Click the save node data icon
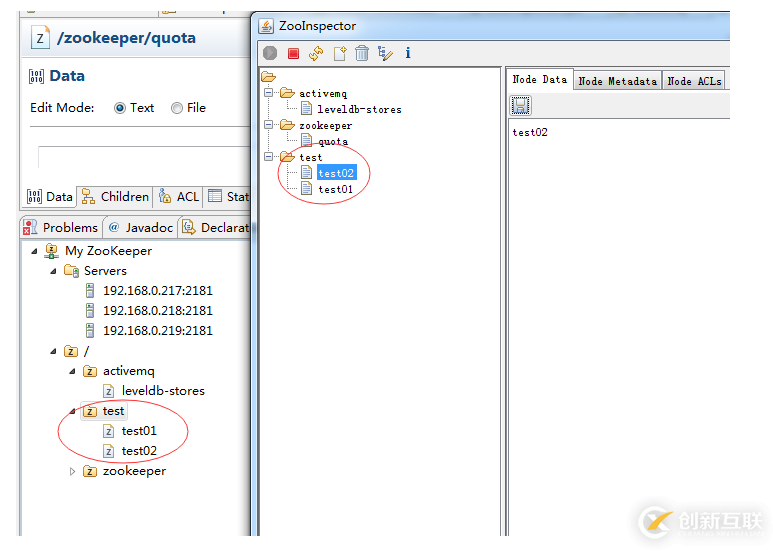The image size is (773, 551). coord(521,105)
